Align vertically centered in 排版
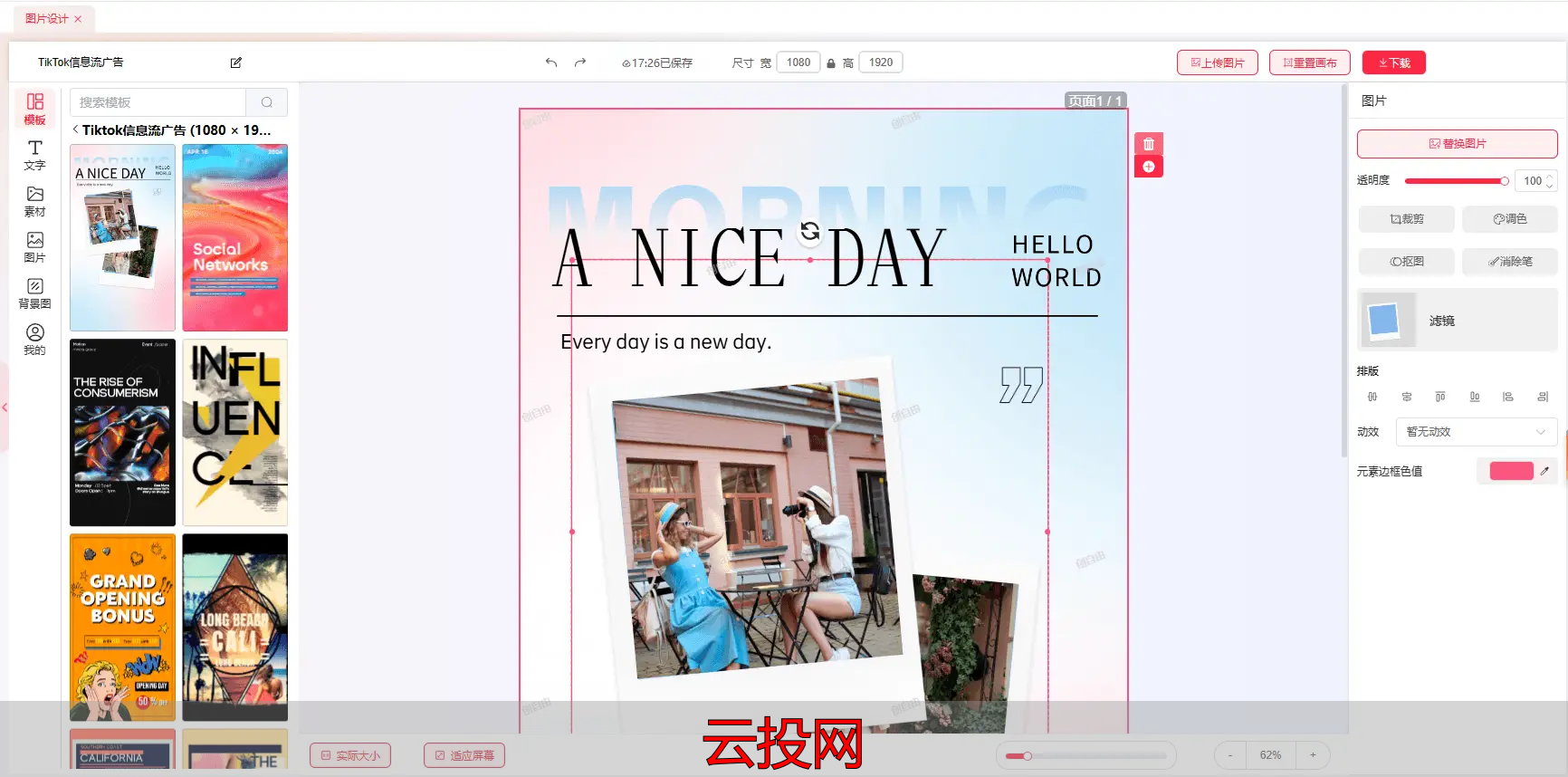The width and height of the screenshot is (1568, 777). 1406,397
